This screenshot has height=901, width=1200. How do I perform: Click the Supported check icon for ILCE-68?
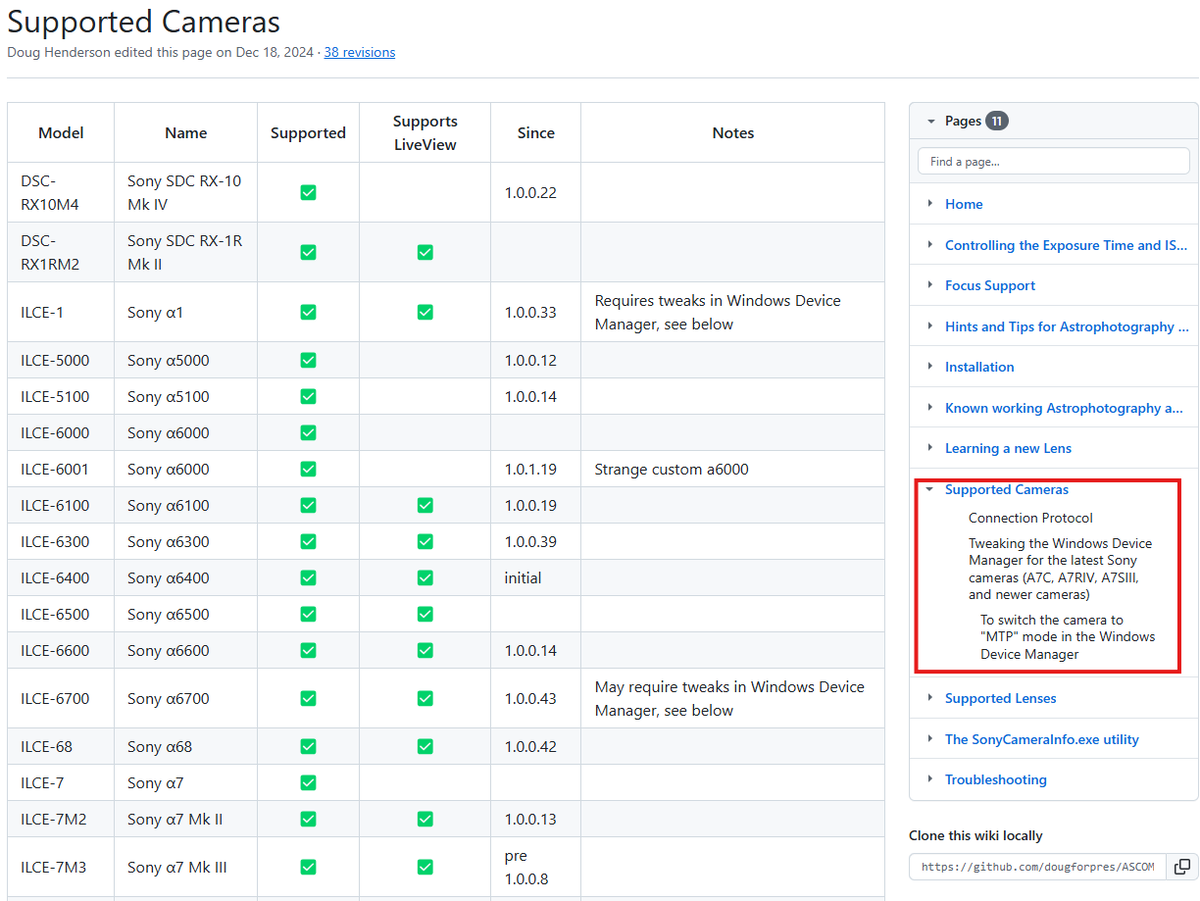coord(308,746)
